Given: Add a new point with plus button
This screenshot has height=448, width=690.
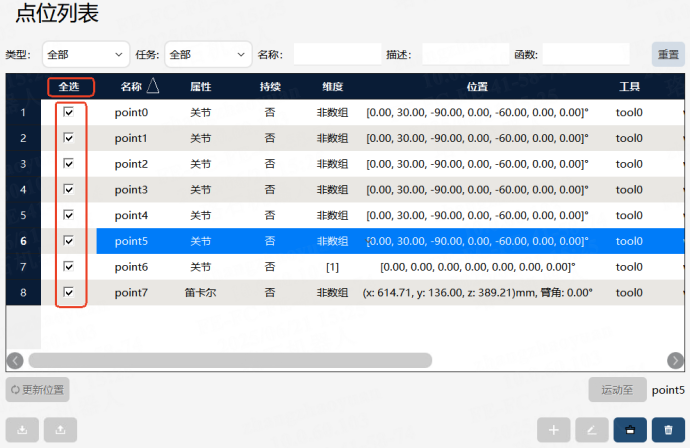Looking at the screenshot, I should pos(554,430).
